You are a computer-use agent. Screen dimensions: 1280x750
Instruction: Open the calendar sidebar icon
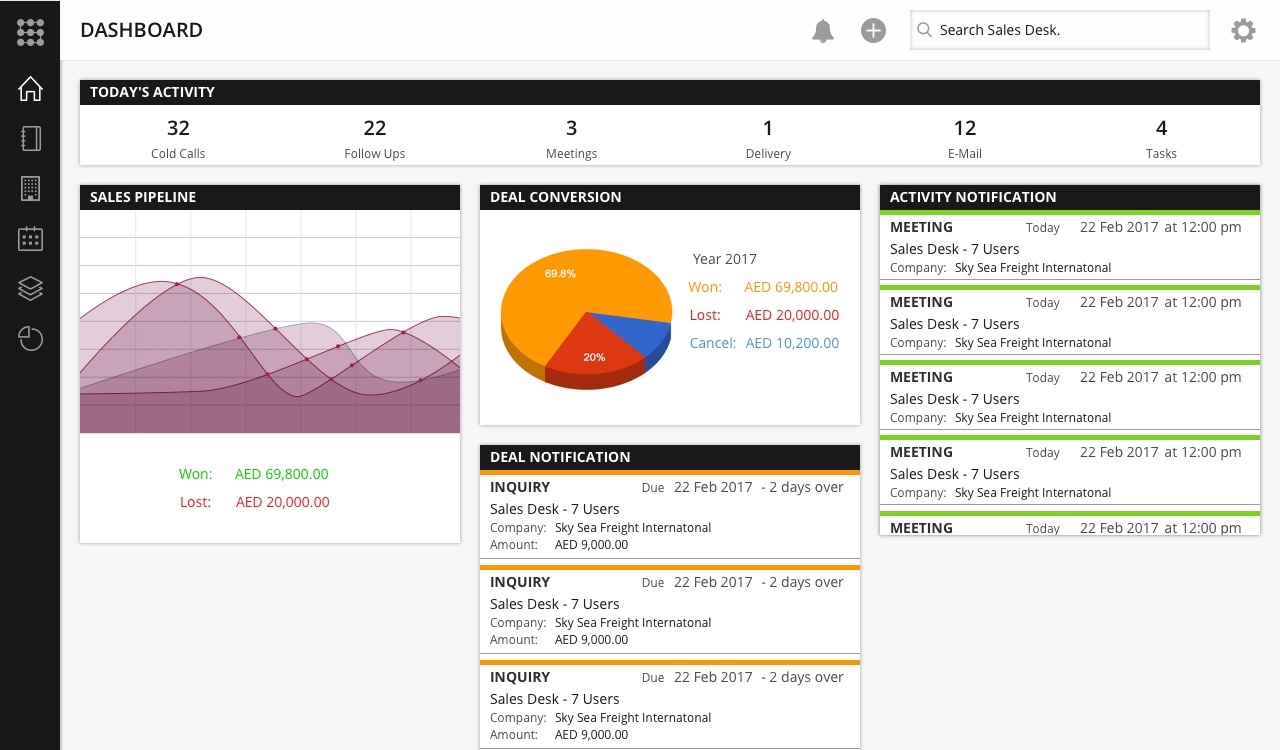click(30, 238)
